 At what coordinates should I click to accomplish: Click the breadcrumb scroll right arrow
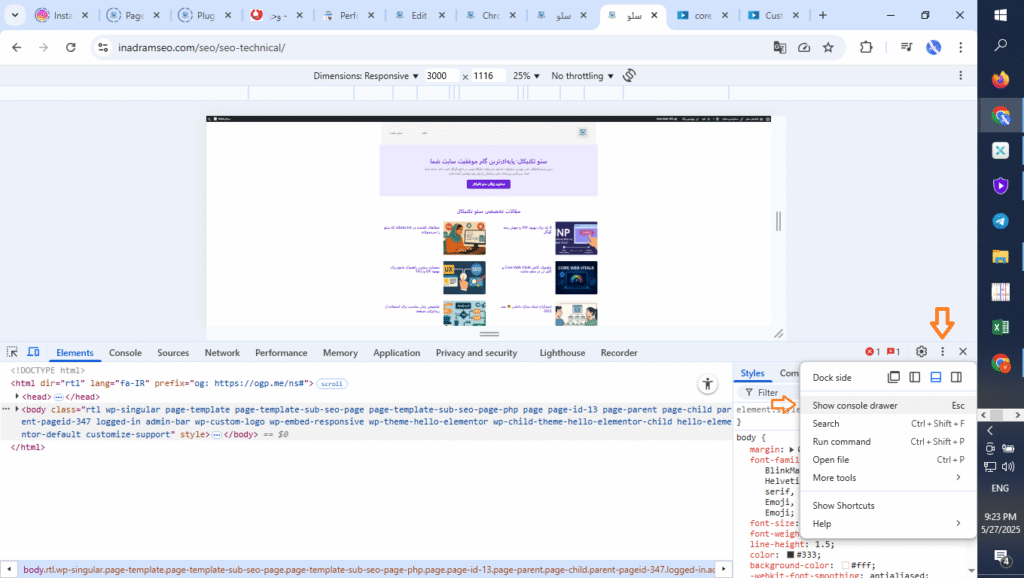coord(723,570)
